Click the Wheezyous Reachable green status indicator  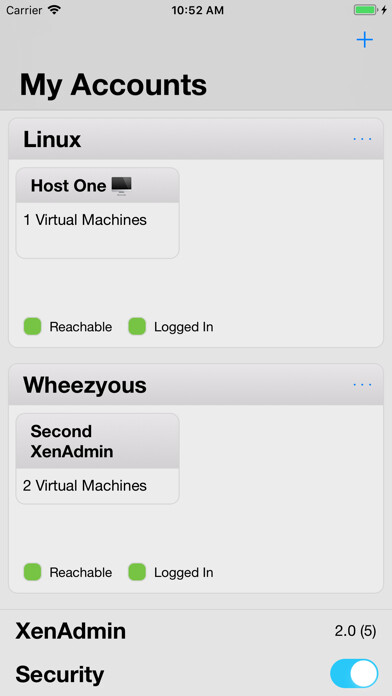(32, 572)
